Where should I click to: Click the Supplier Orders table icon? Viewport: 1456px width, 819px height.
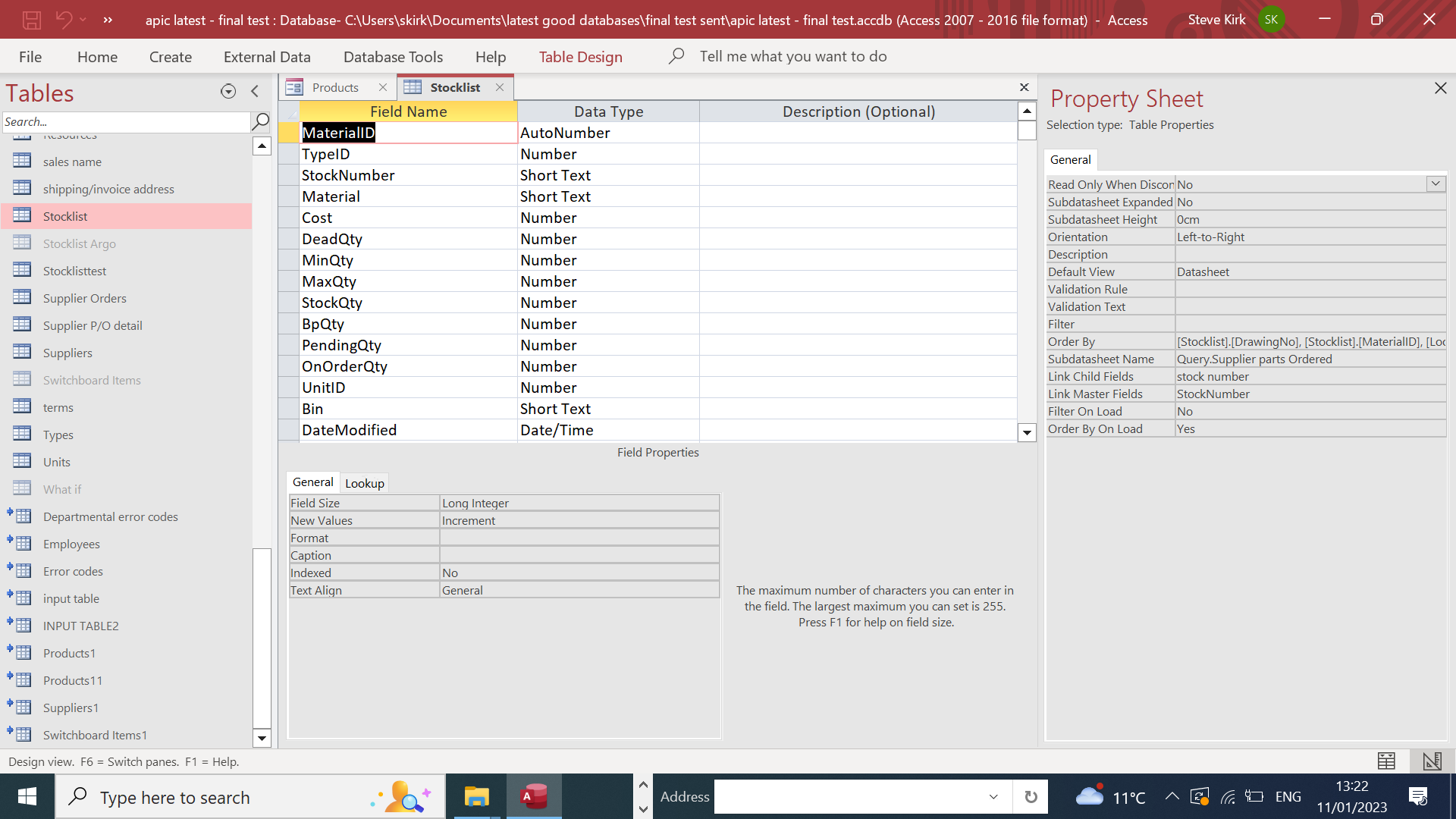[x=22, y=297]
